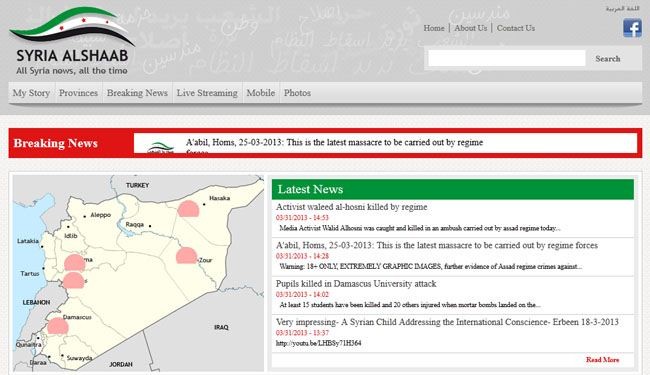Screen dimensions: 650x375
Task: Open the About Us link
Action: (x=471, y=28)
